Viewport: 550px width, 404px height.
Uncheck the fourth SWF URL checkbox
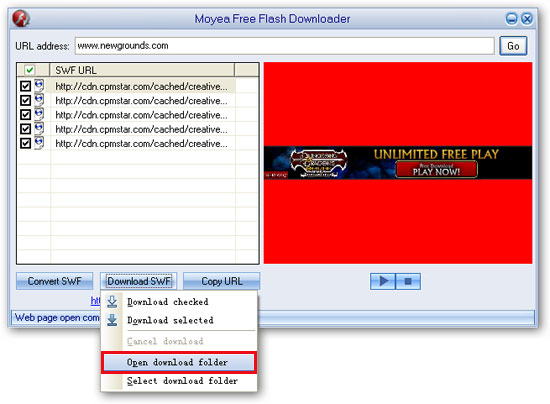point(25,129)
